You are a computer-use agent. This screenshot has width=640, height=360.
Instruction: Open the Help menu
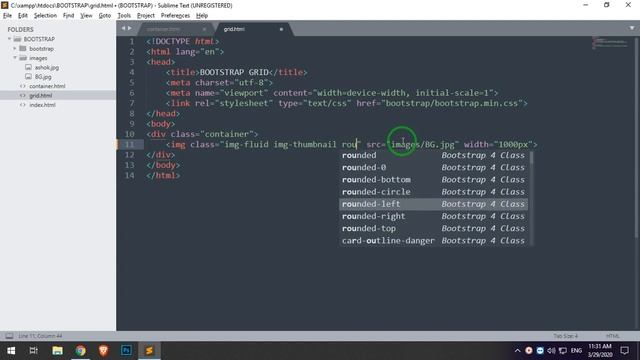click(x=202, y=16)
